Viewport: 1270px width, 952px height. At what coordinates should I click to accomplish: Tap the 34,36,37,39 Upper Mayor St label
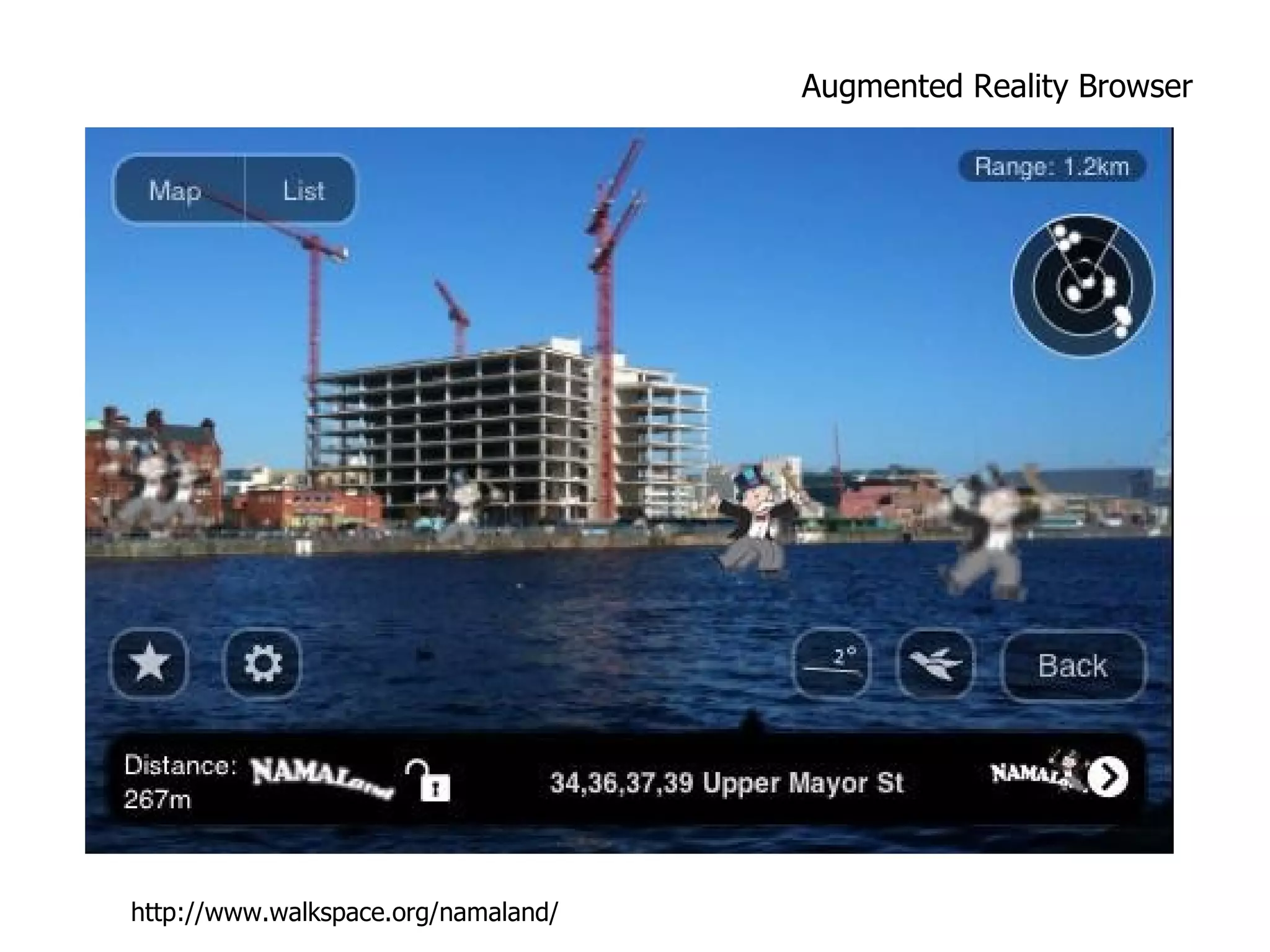[x=726, y=783]
